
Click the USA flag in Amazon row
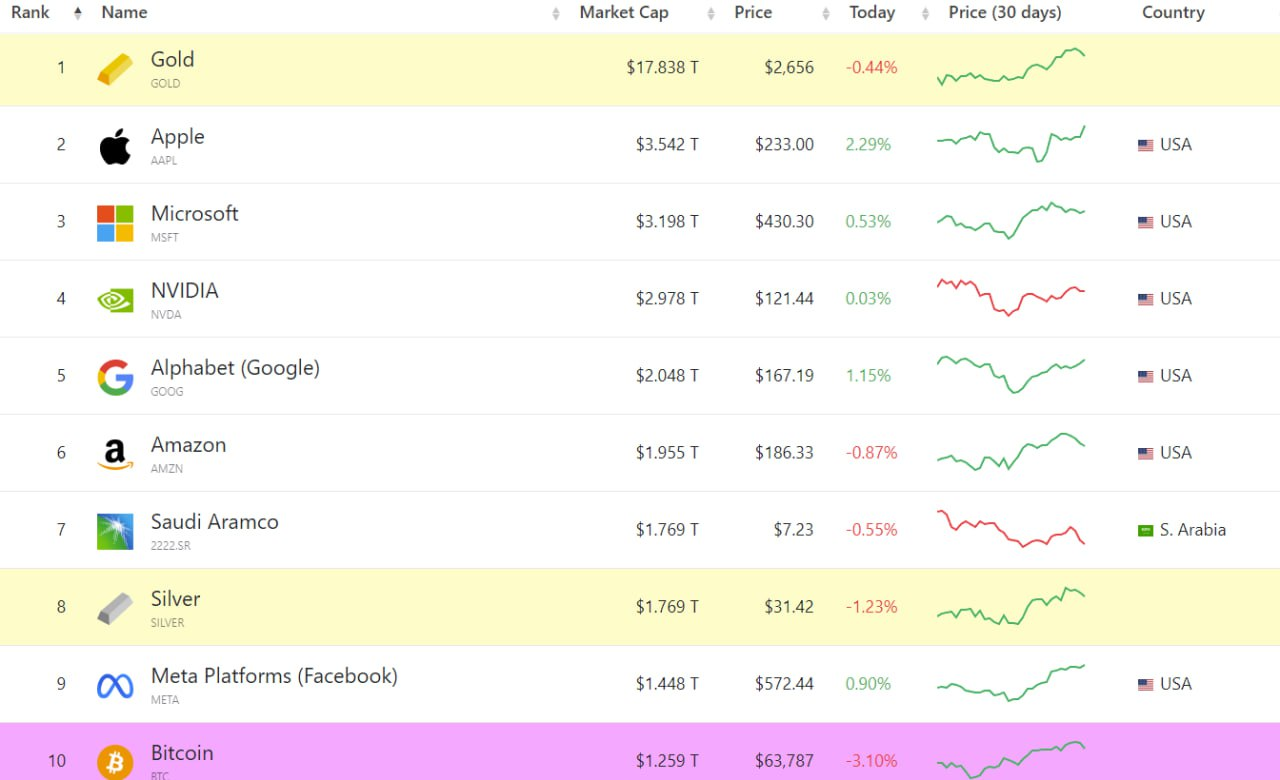pyautogui.click(x=1146, y=453)
